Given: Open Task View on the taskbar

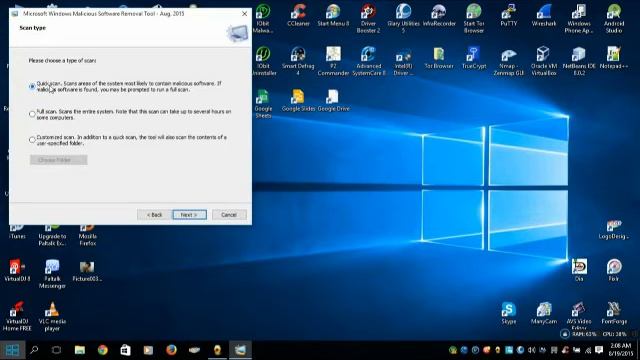Looking at the screenshot, I should click(x=56, y=350).
